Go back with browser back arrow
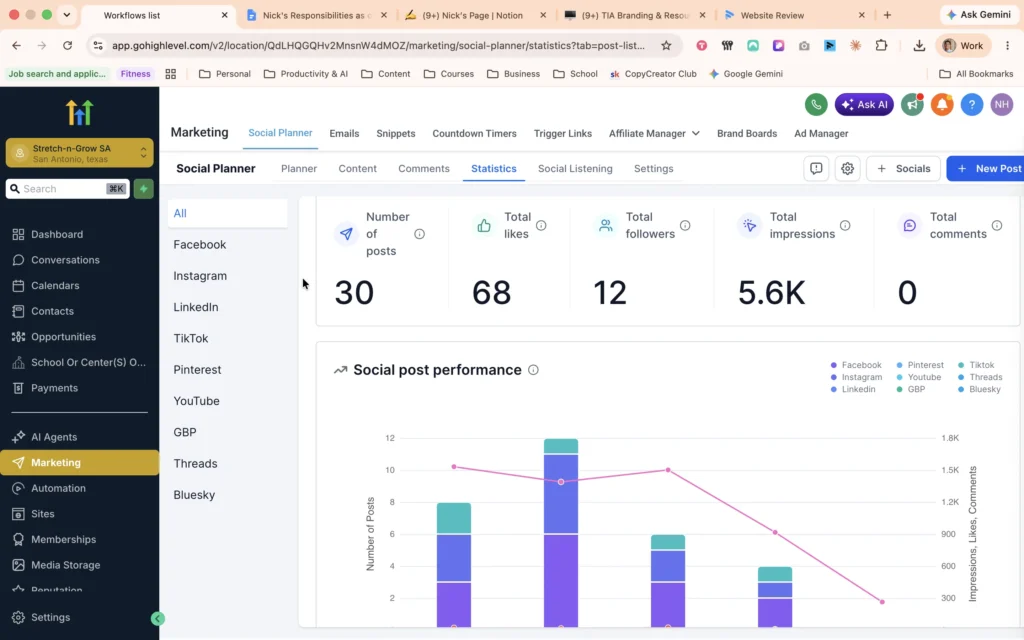 (16, 46)
